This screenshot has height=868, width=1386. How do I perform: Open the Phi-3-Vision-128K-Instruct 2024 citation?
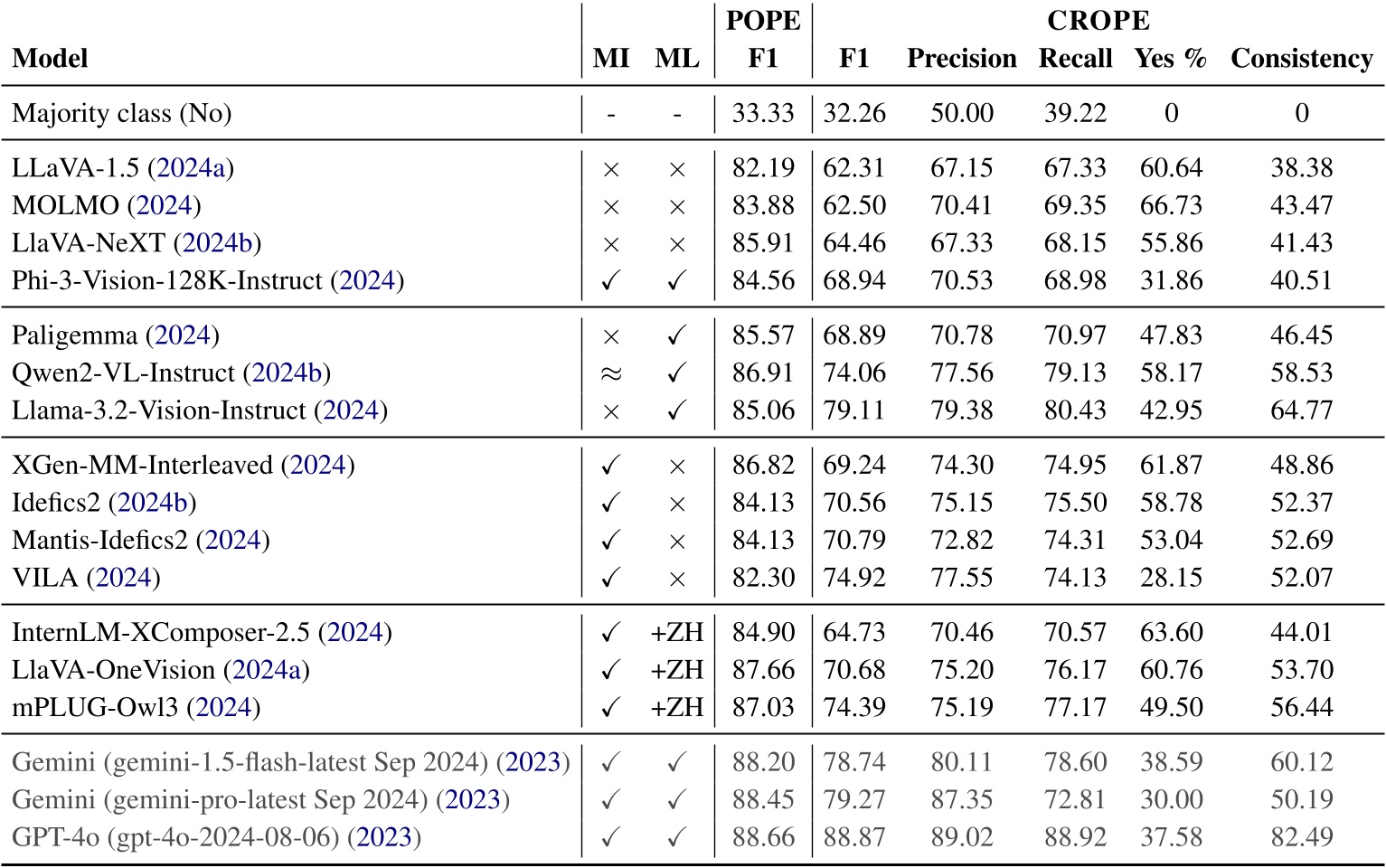(x=366, y=280)
